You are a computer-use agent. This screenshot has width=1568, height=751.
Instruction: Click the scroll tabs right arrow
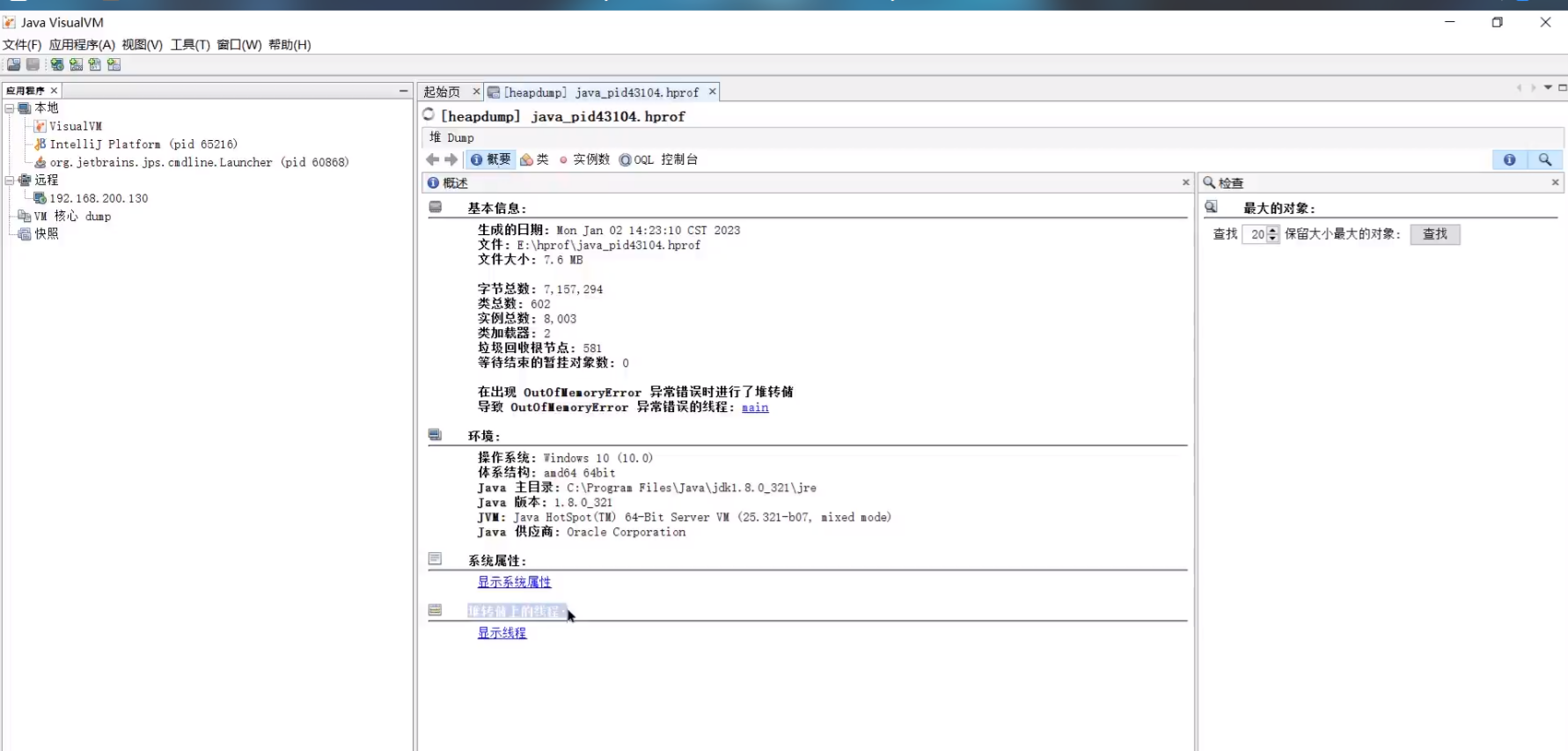coord(1533,88)
